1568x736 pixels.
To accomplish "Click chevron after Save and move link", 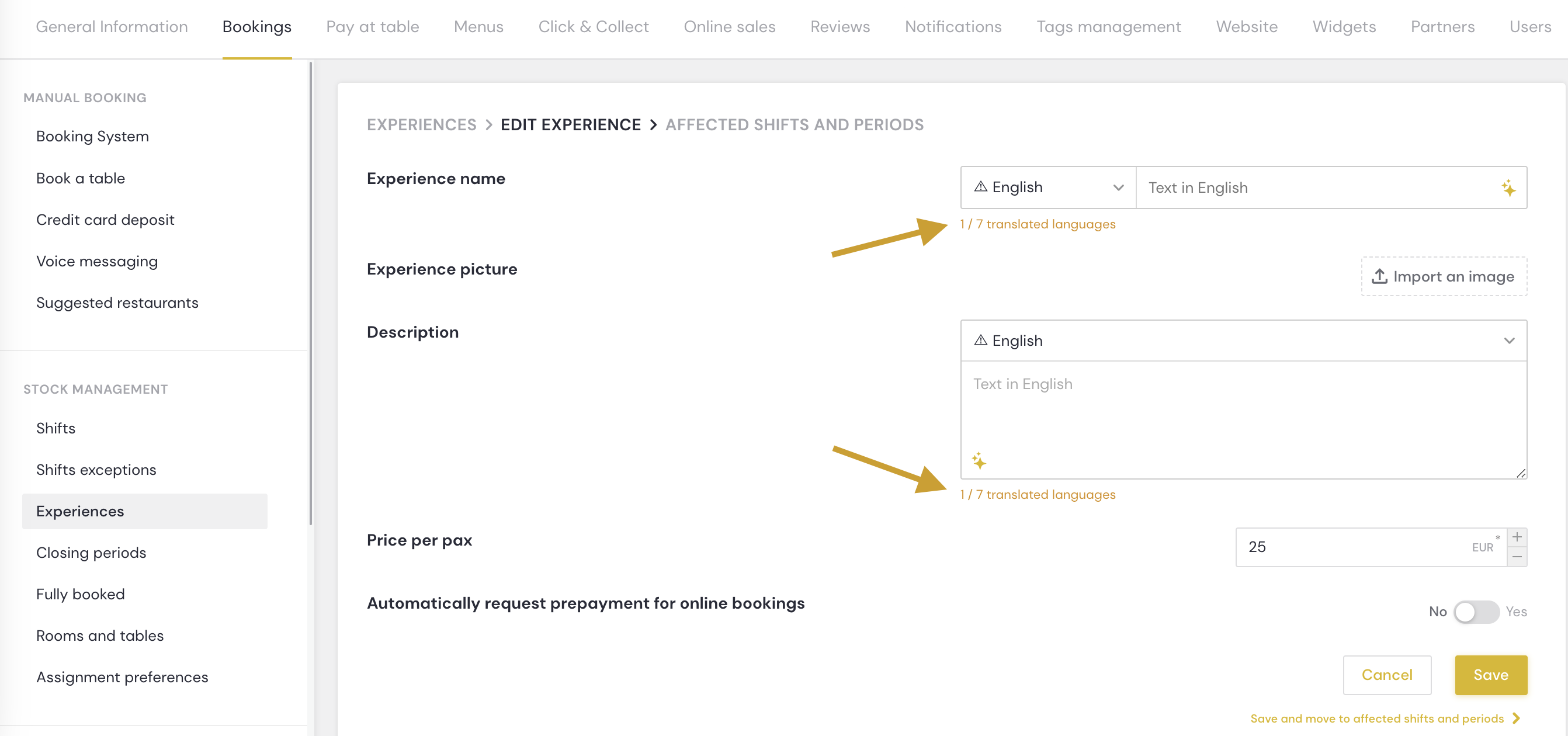I will [1516, 718].
